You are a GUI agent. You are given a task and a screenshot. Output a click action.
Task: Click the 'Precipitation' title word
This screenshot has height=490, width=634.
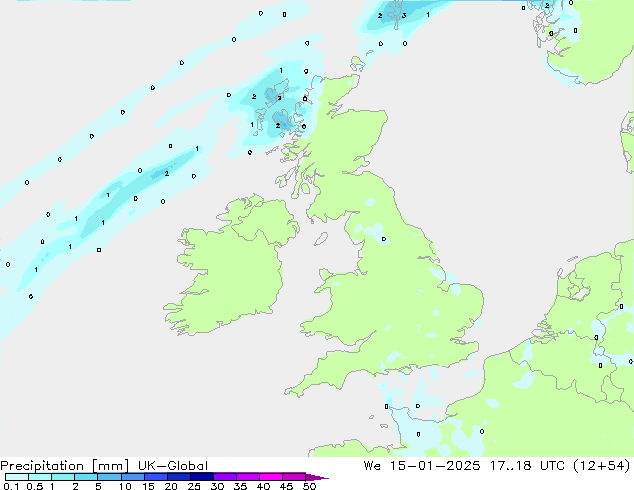coord(42,466)
